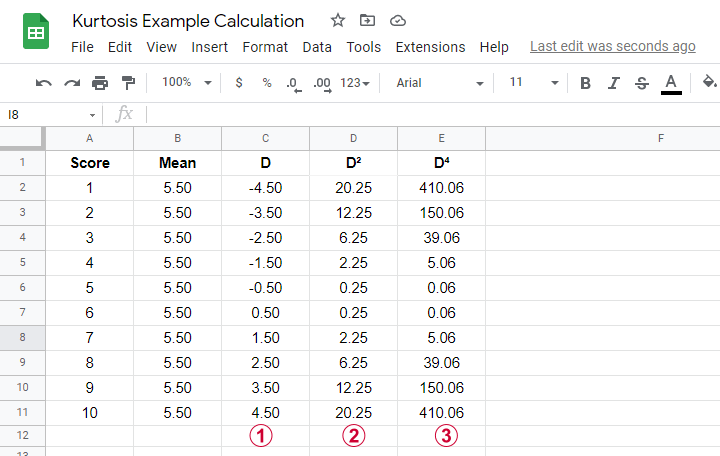Open the Google Sheets home icon
720x456 pixels.
[36, 31]
